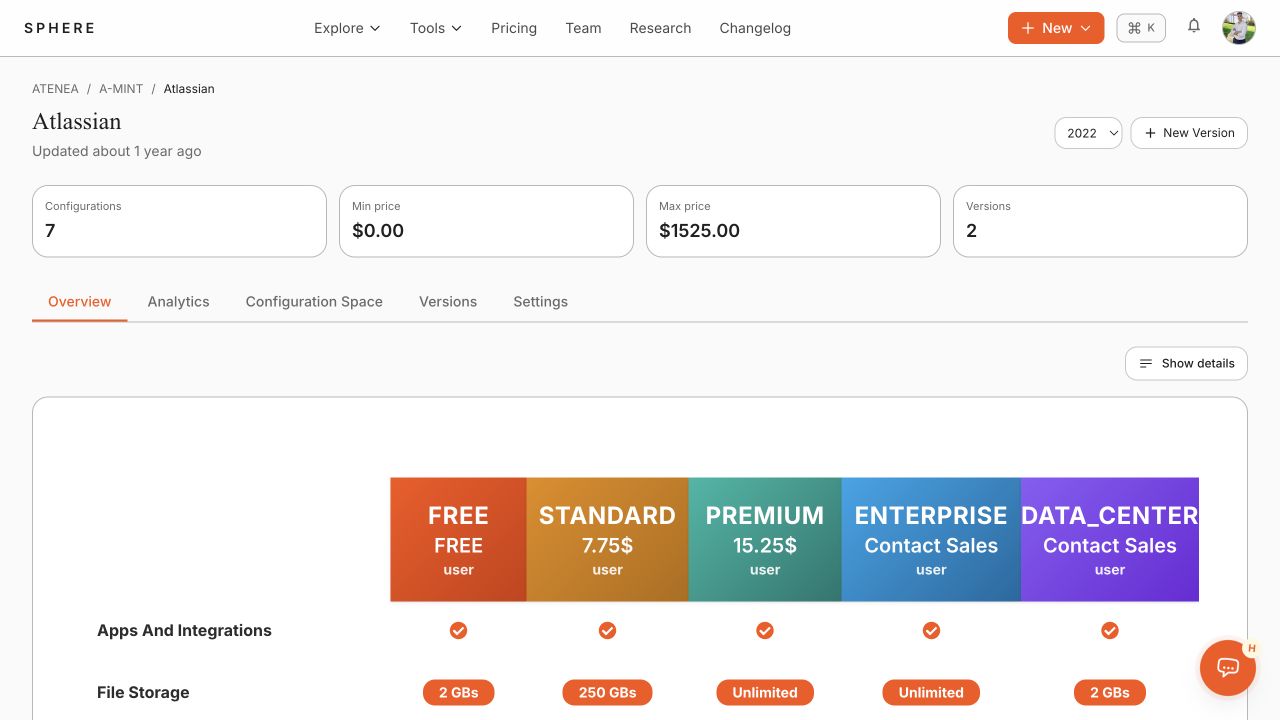The width and height of the screenshot is (1280, 720).
Task: Go to the Pricing page
Action: pyautogui.click(x=514, y=28)
